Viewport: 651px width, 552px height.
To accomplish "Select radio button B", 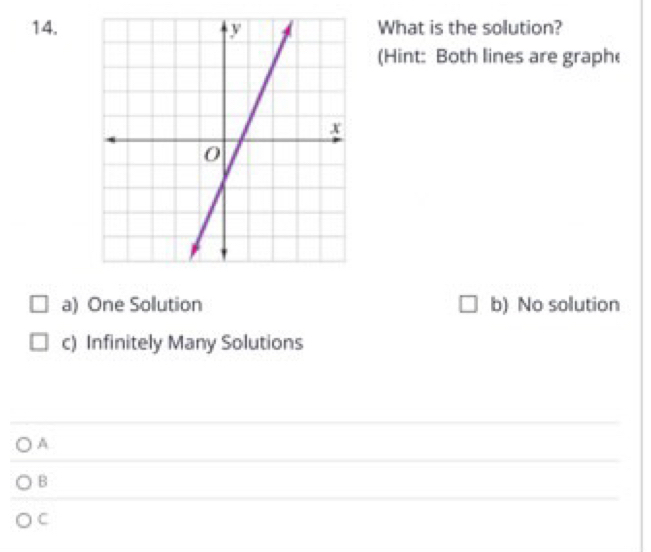I will point(22,481).
